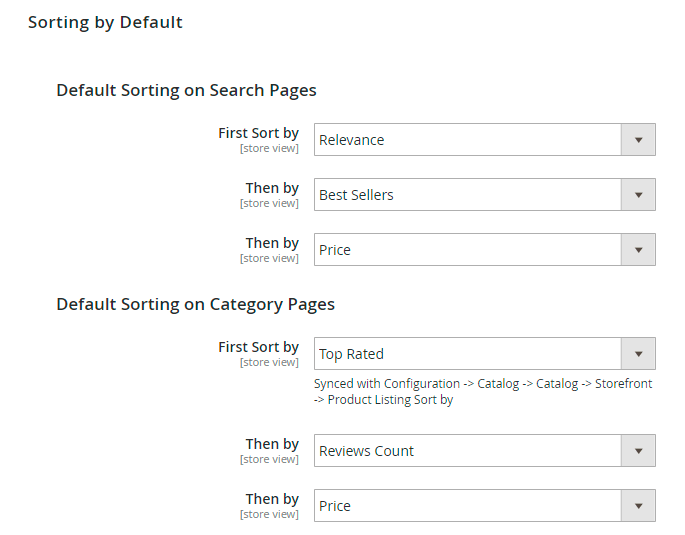Click the Then by label beside Best Sellers

pos(272,188)
